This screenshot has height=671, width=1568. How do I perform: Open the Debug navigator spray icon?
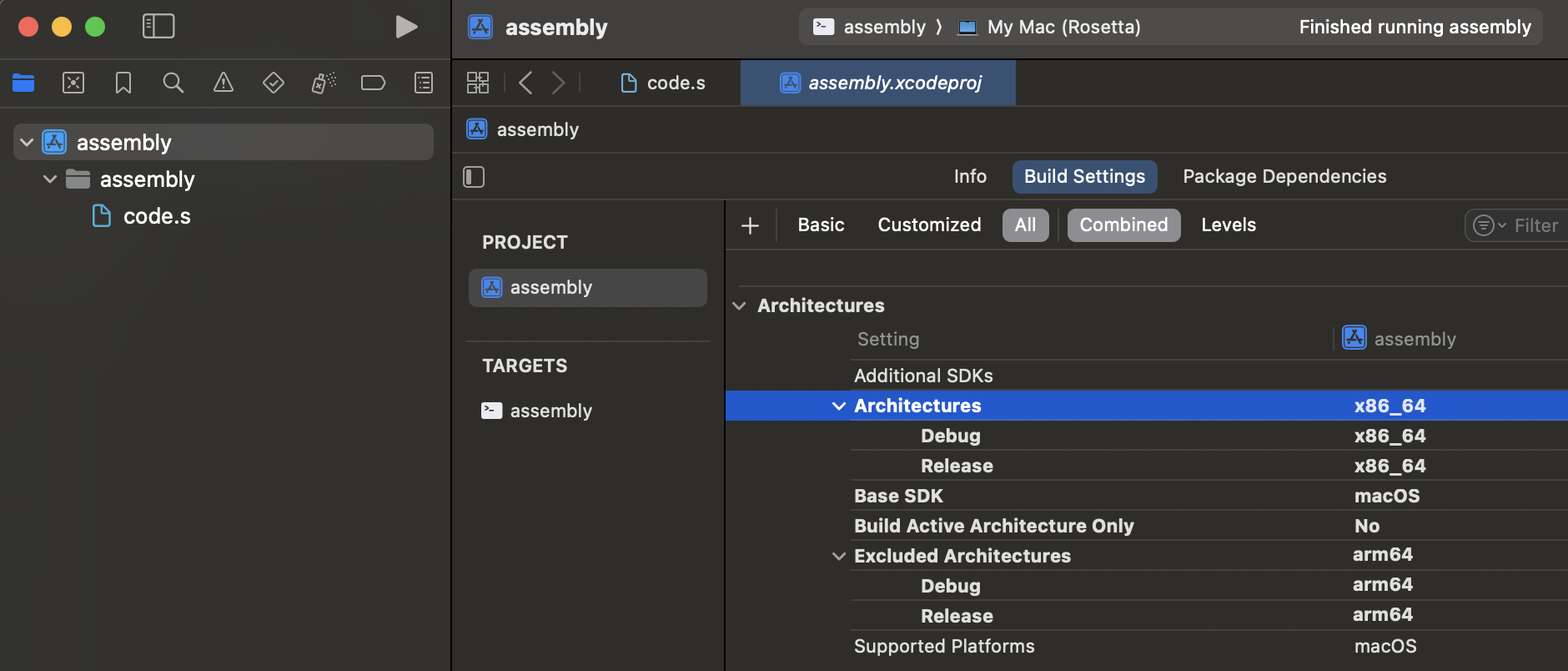[x=324, y=83]
